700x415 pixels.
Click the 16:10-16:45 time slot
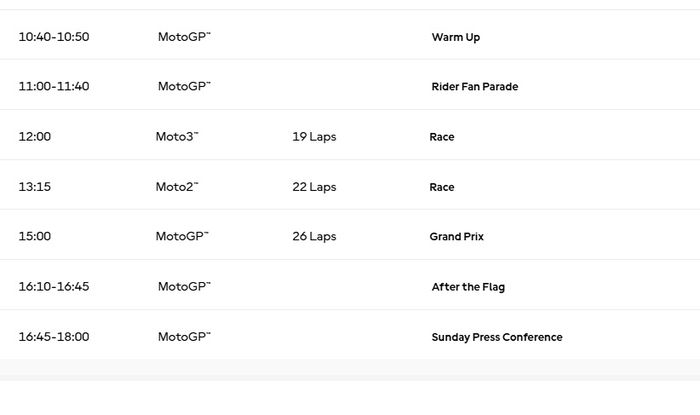click(54, 287)
